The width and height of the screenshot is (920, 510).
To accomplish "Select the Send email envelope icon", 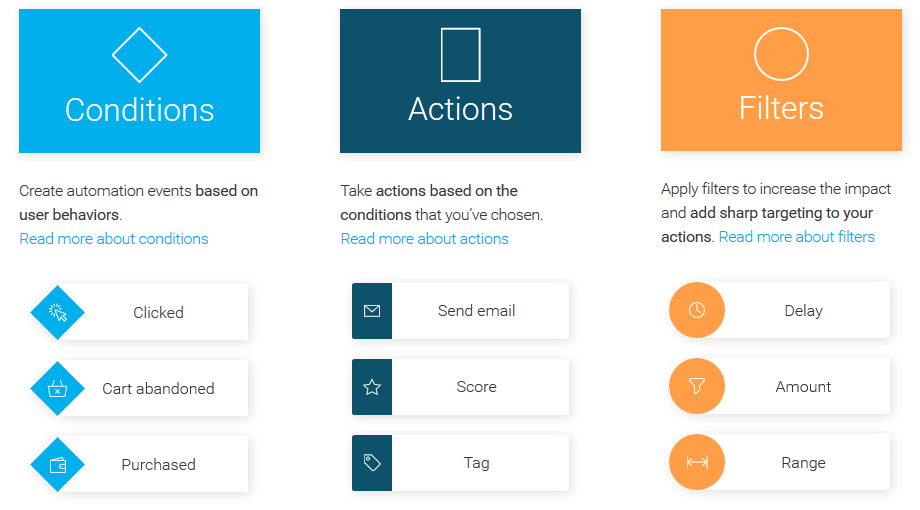I will tap(372, 311).
